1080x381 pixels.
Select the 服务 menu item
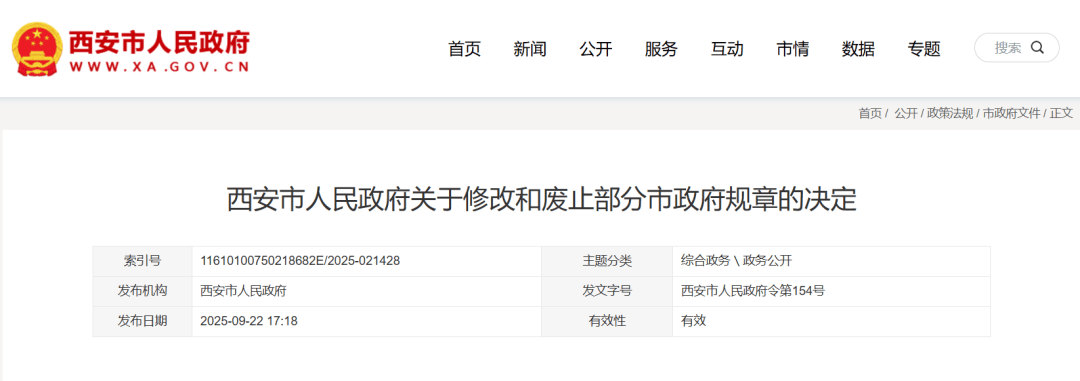pyautogui.click(x=661, y=49)
